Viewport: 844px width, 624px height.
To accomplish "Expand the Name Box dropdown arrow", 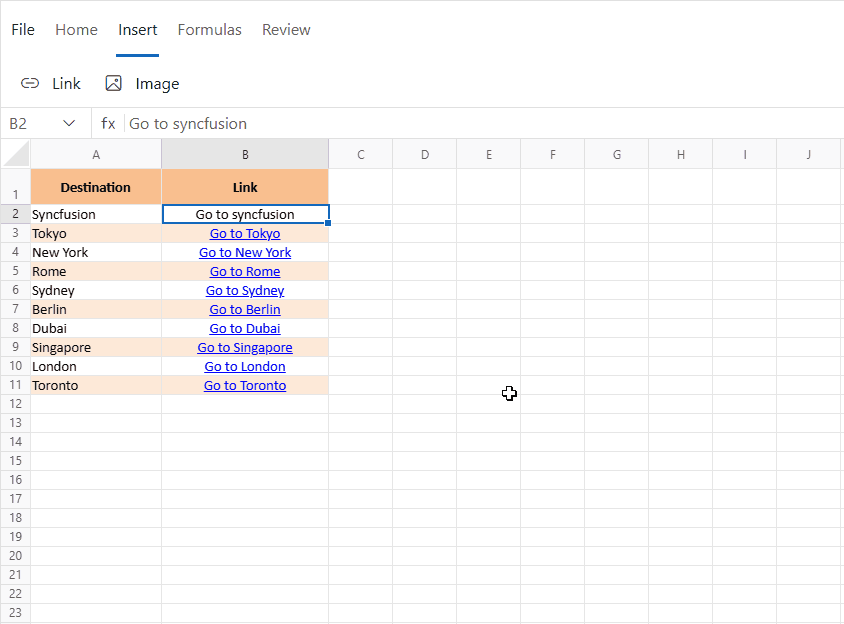I will (x=69, y=124).
